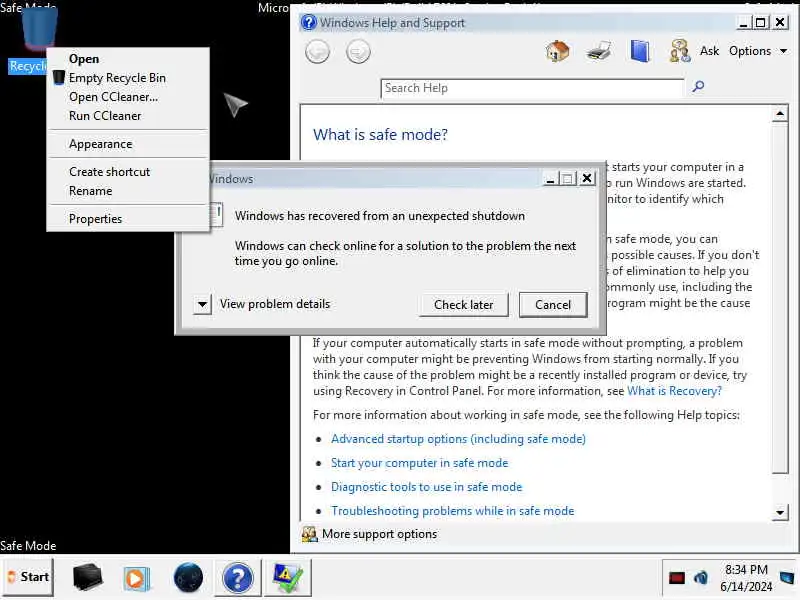The width and height of the screenshot is (800, 600).
Task: Click into the Search Help input field
Action: [532, 88]
